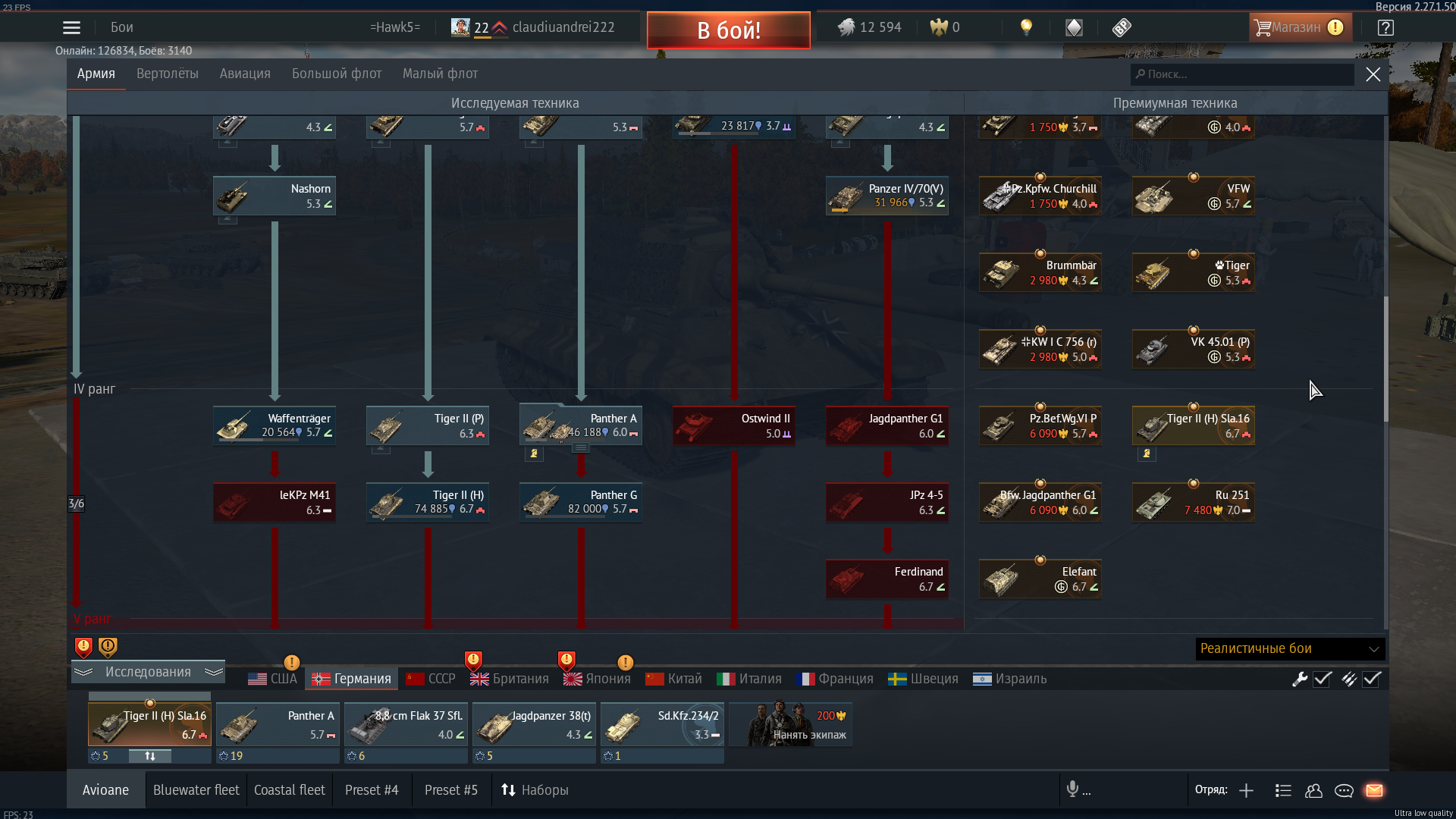Open the Магазин shop button
Image resolution: width=1456 pixels, height=819 pixels.
tap(1300, 27)
